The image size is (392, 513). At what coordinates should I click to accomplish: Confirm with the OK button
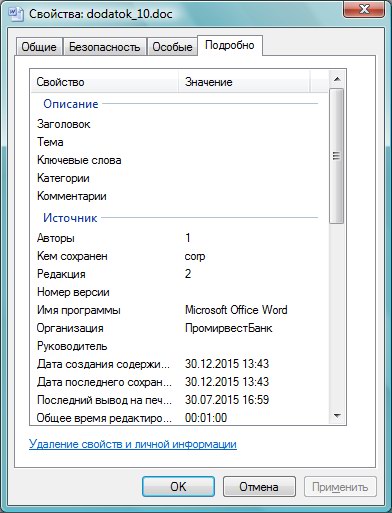coord(178,487)
